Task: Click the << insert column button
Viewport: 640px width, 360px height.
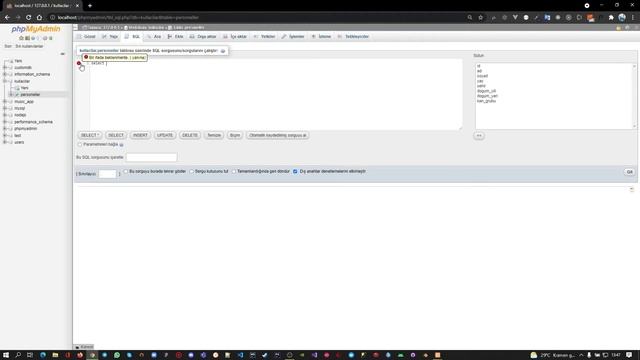Action: (x=479, y=136)
